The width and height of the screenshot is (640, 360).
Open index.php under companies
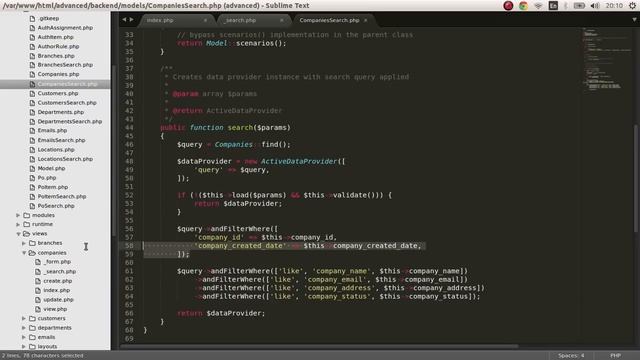(x=57, y=291)
